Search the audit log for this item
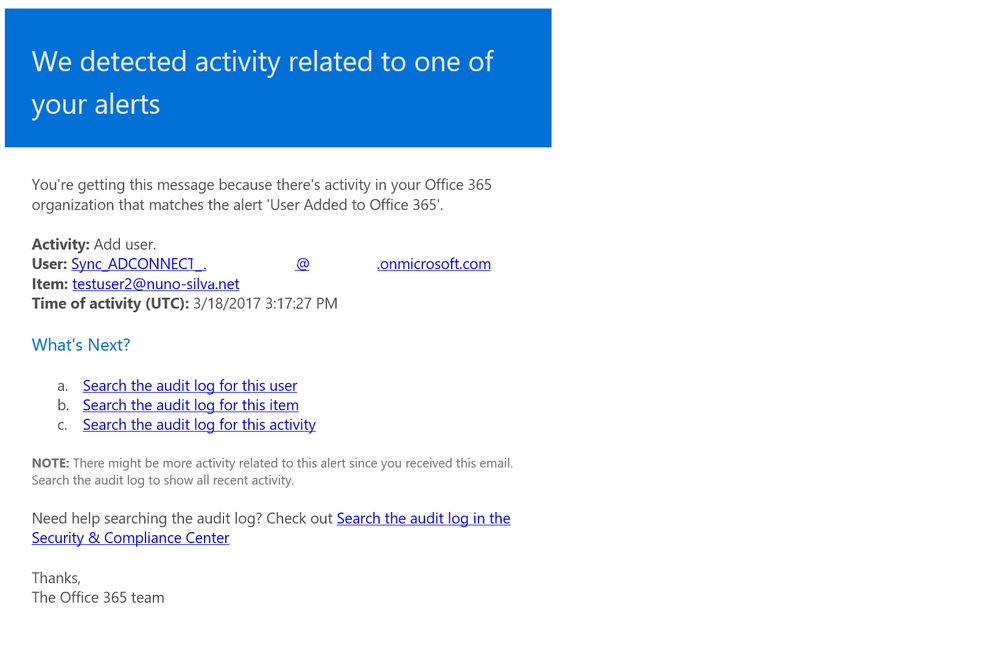The image size is (999, 666). [190, 405]
